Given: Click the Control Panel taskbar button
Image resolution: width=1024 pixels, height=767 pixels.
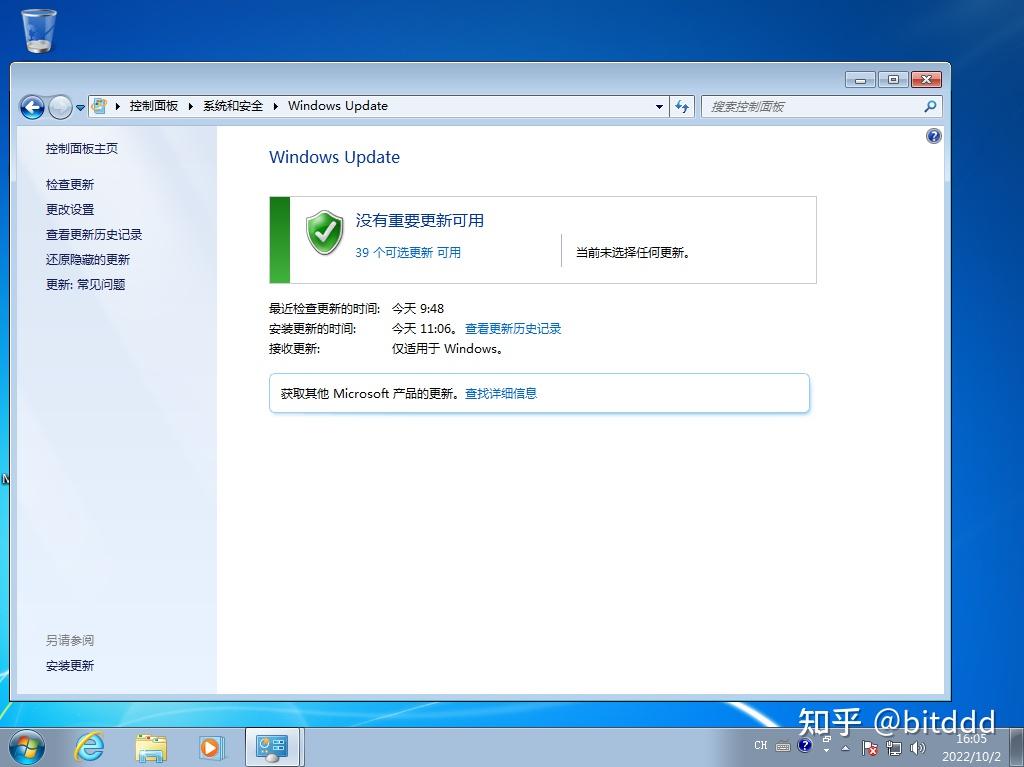Looking at the screenshot, I should [x=272, y=747].
